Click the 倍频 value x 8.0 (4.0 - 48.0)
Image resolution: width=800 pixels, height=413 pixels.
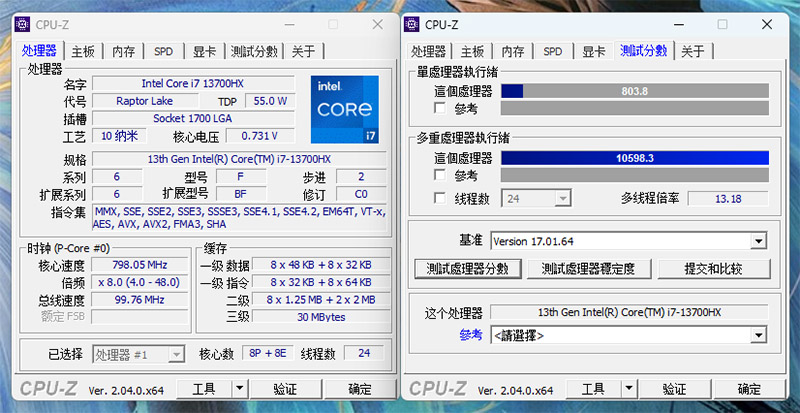click(139, 282)
